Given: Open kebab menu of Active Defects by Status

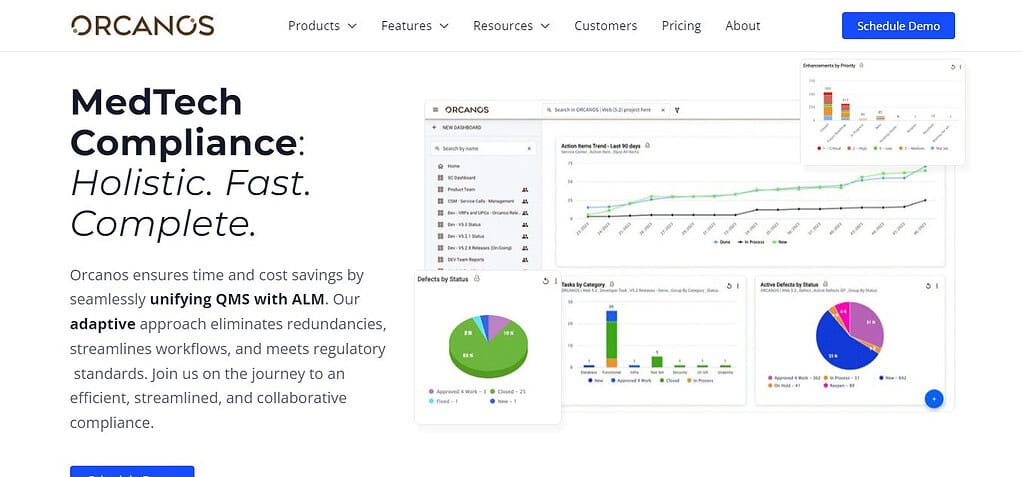Looking at the screenshot, I should (x=937, y=286).
